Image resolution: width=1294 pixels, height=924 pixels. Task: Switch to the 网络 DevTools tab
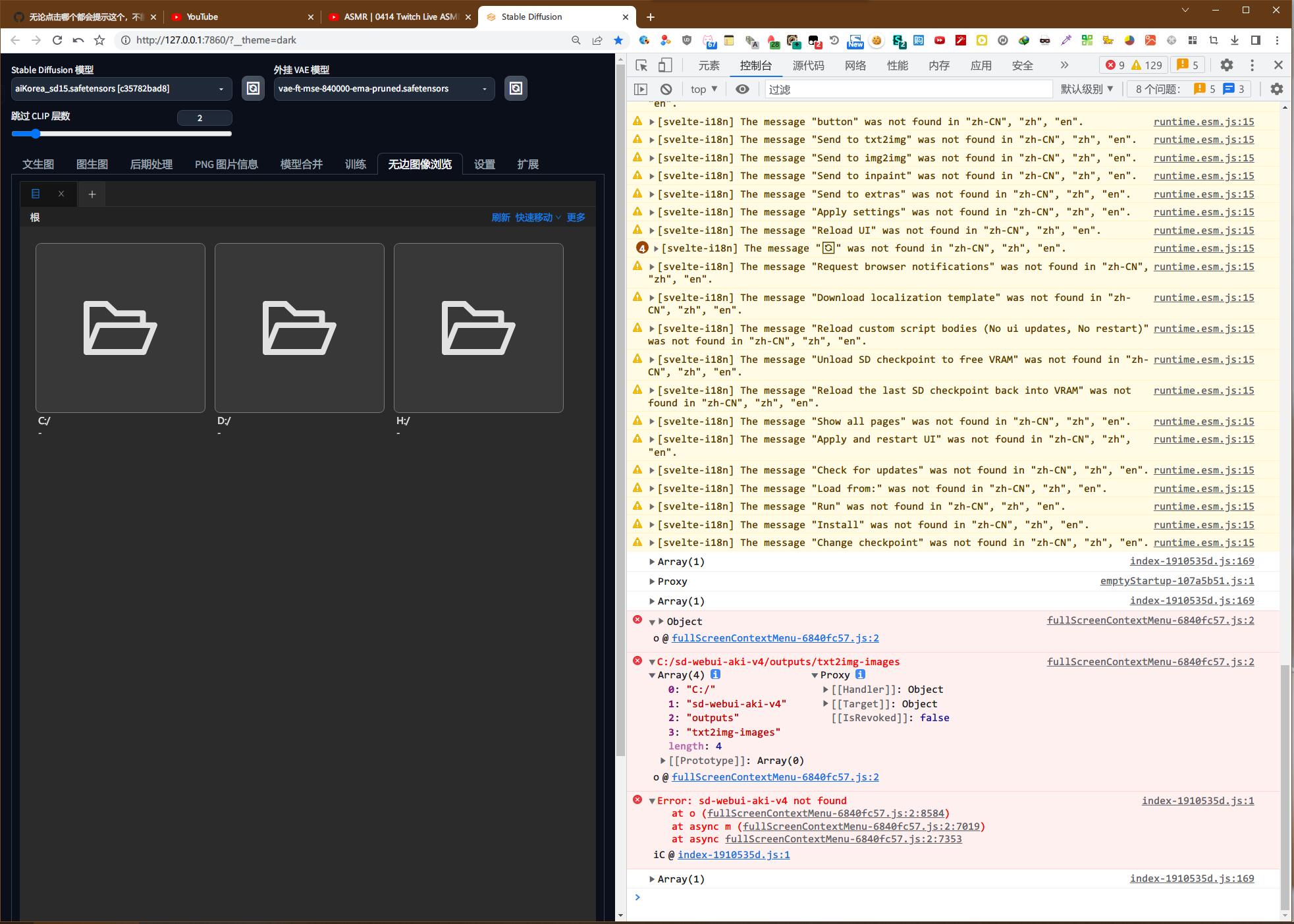tap(855, 65)
